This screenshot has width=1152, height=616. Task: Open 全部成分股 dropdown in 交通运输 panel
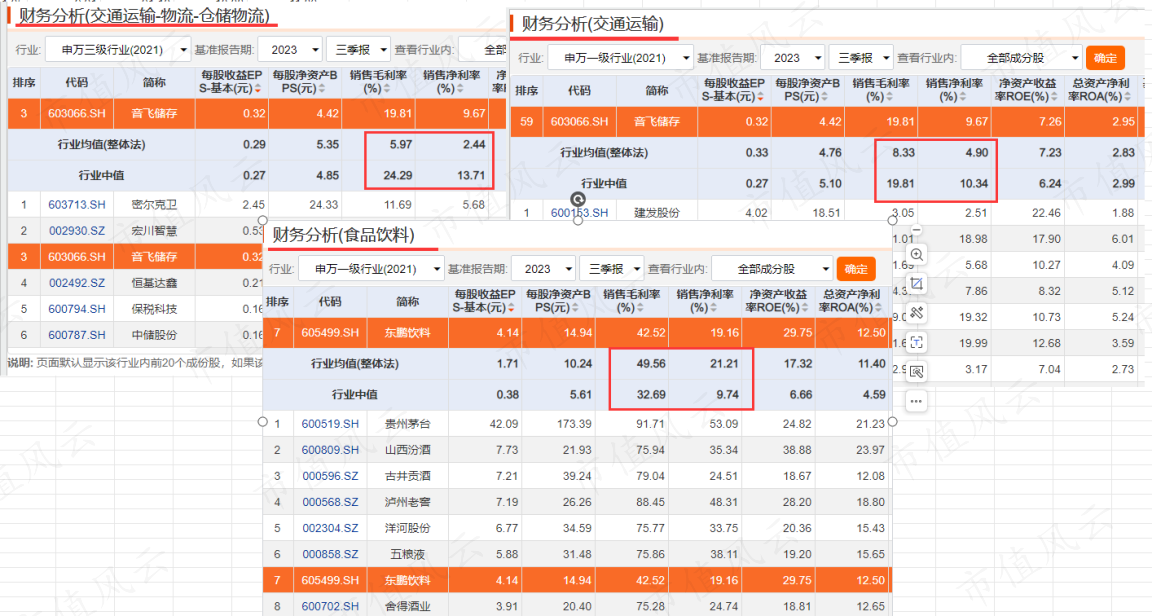click(1022, 58)
